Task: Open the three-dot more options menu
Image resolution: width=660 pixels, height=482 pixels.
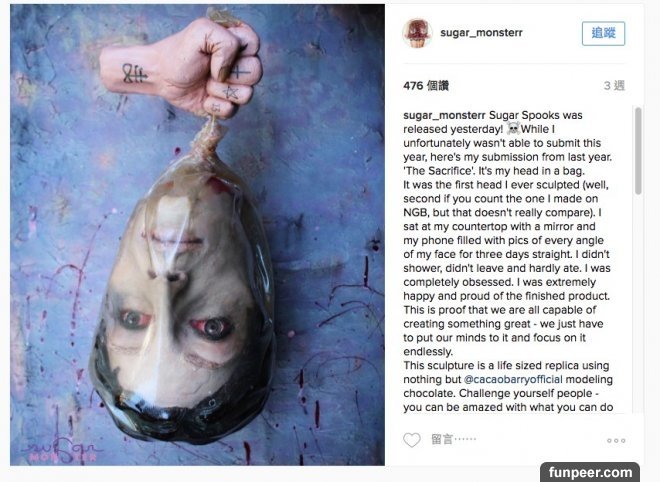Action: tap(616, 440)
